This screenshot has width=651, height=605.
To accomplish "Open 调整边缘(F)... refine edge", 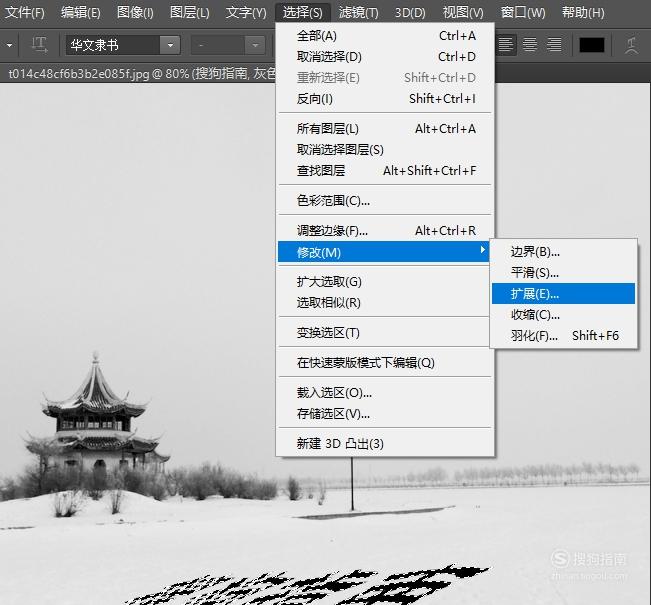I will [x=386, y=230].
